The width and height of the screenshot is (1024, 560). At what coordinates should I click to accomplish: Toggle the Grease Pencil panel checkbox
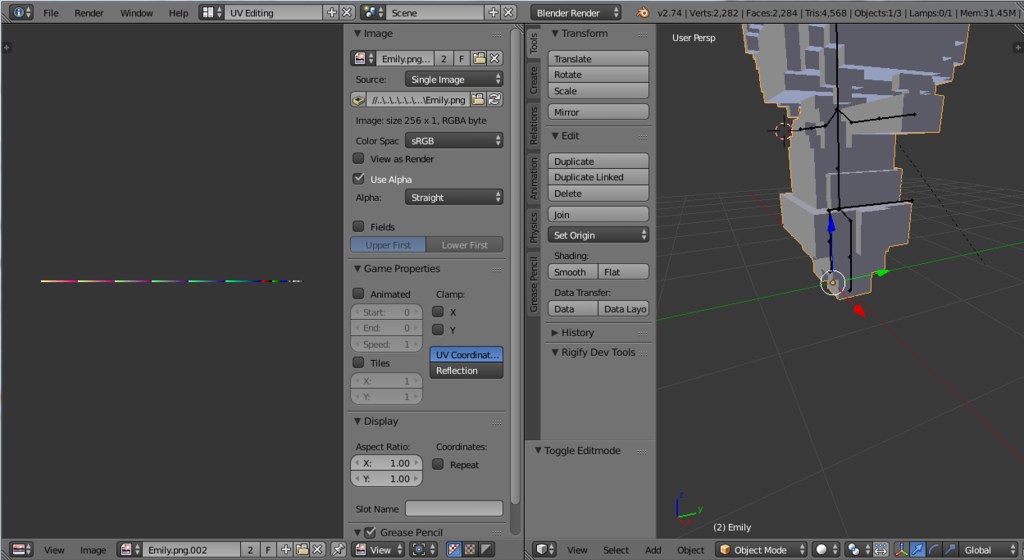(x=370, y=533)
